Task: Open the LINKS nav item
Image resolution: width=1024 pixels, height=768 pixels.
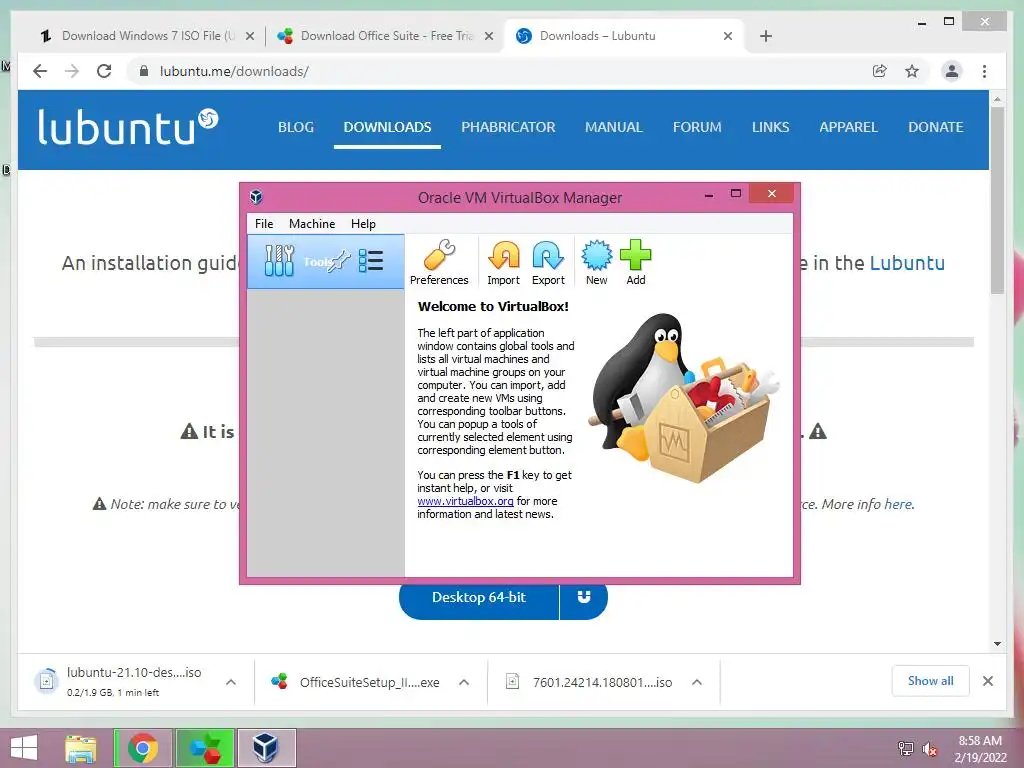Action: [x=771, y=127]
